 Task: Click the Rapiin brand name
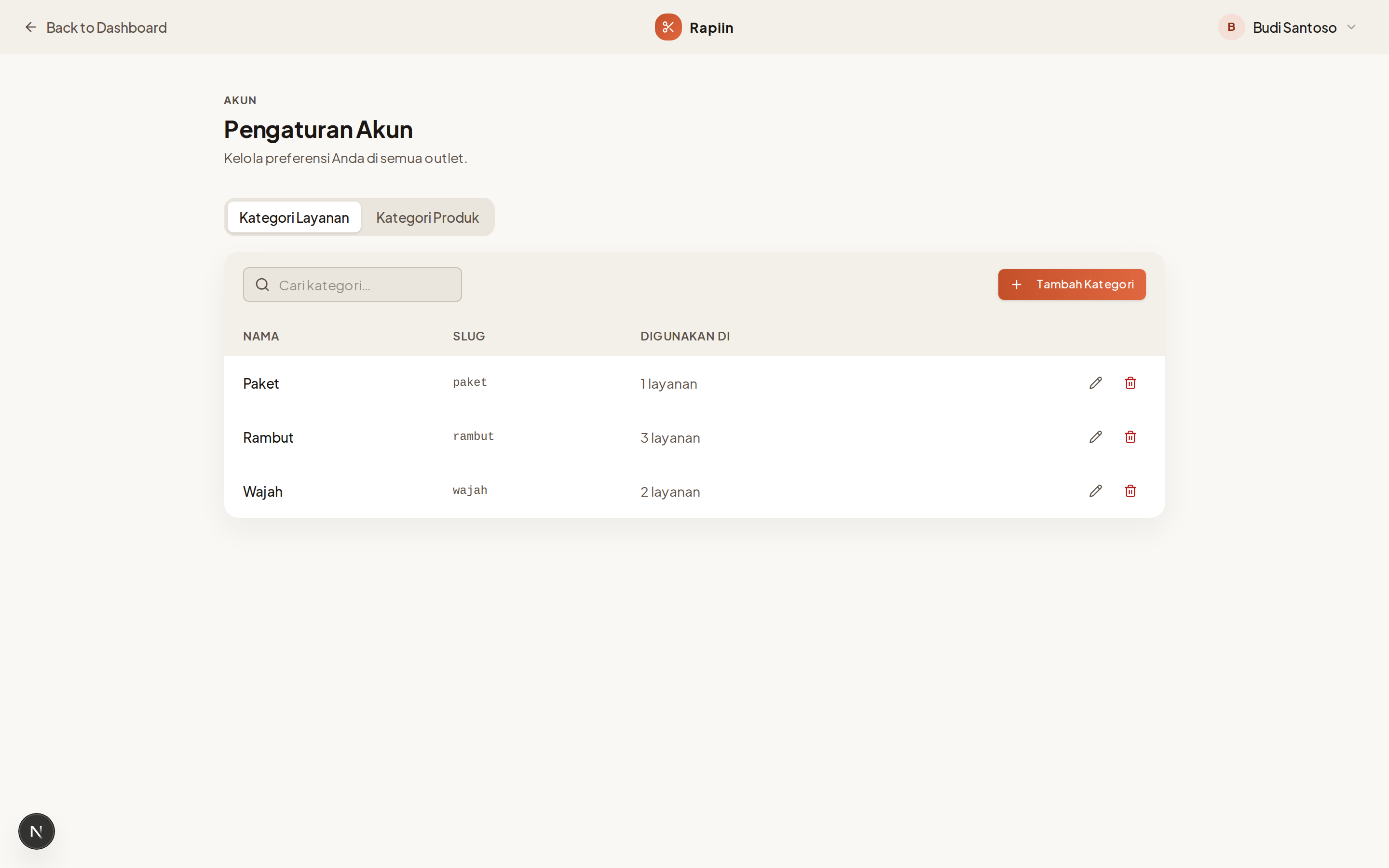tap(710, 27)
